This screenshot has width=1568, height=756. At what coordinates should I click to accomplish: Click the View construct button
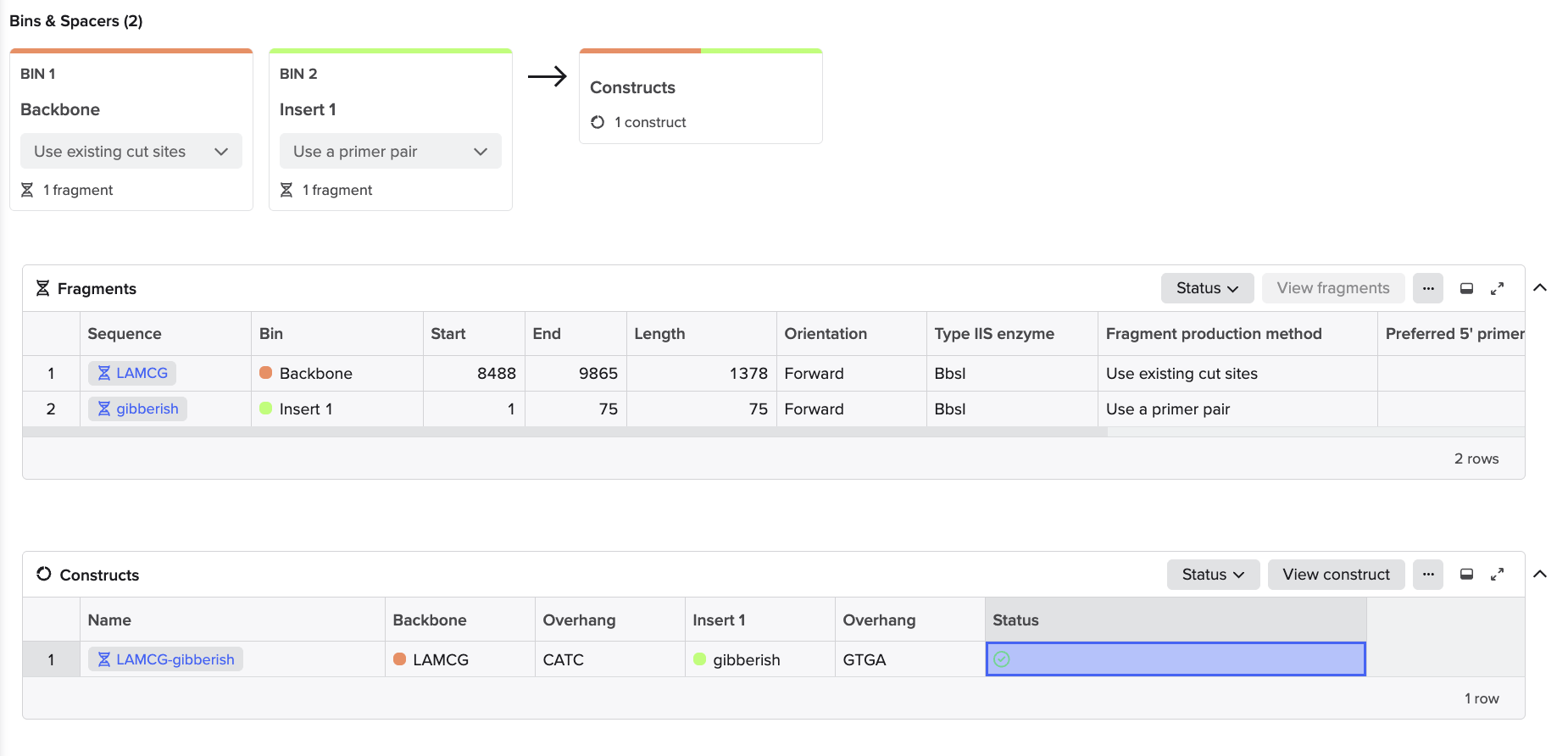[x=1336, y=575]
